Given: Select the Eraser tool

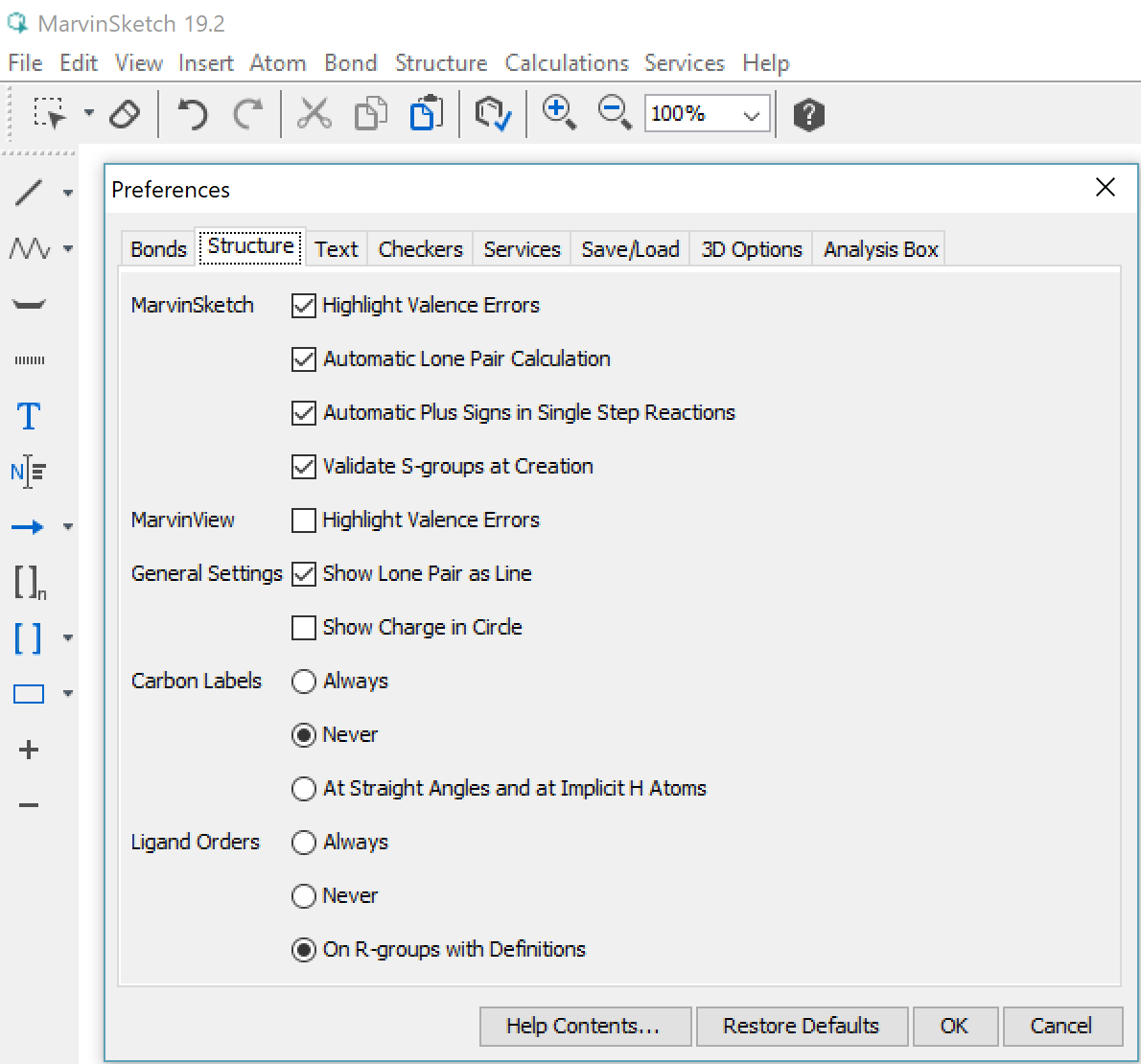Looking at the screenshot, I should point(125,114).
